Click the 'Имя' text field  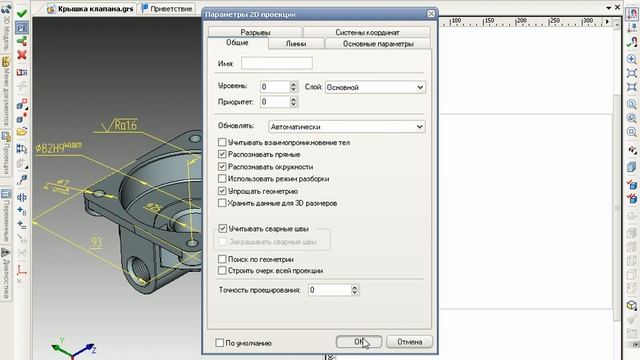tap(277, 63)
